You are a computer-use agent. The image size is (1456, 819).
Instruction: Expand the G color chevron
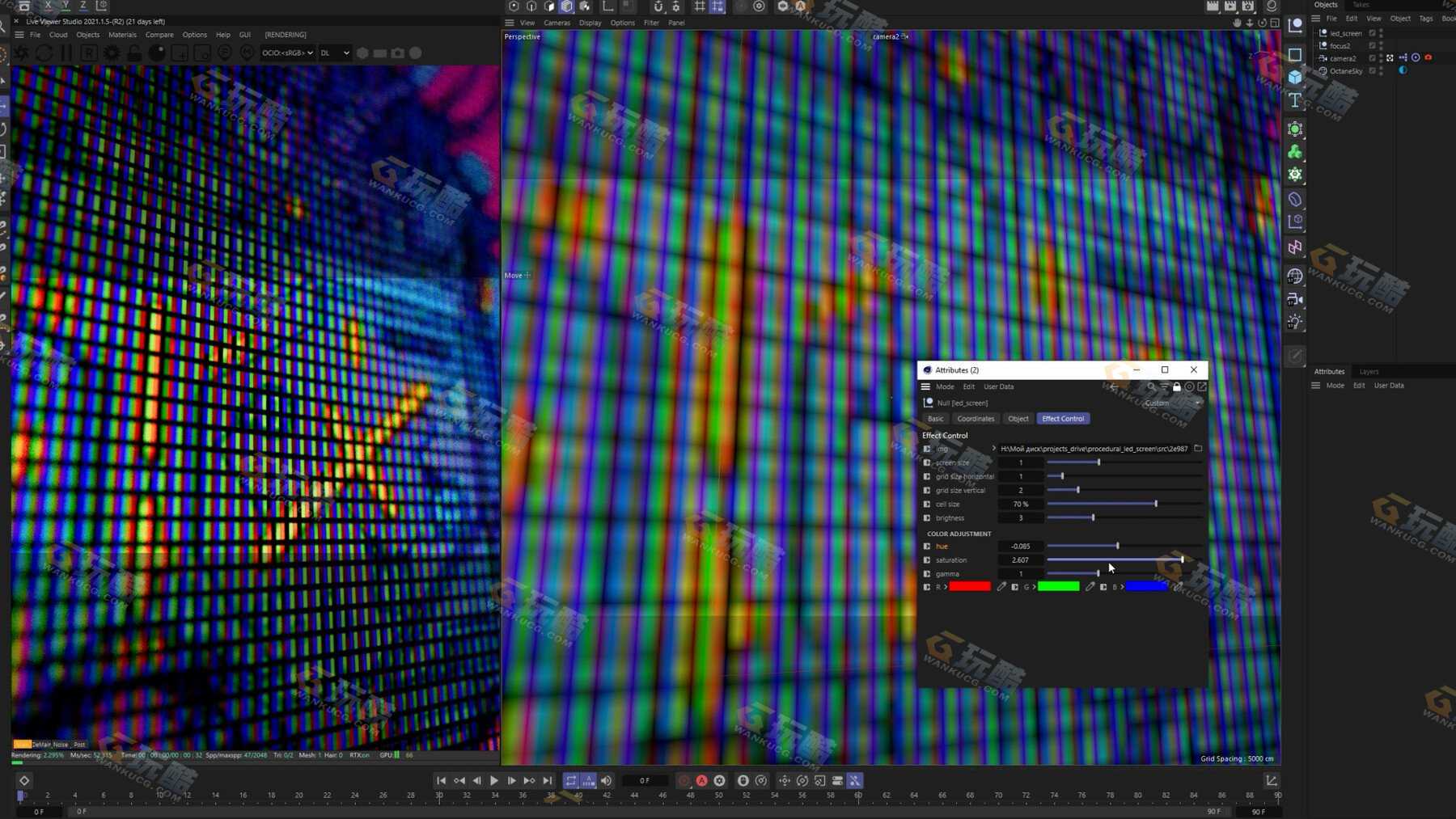(1034, 587)
